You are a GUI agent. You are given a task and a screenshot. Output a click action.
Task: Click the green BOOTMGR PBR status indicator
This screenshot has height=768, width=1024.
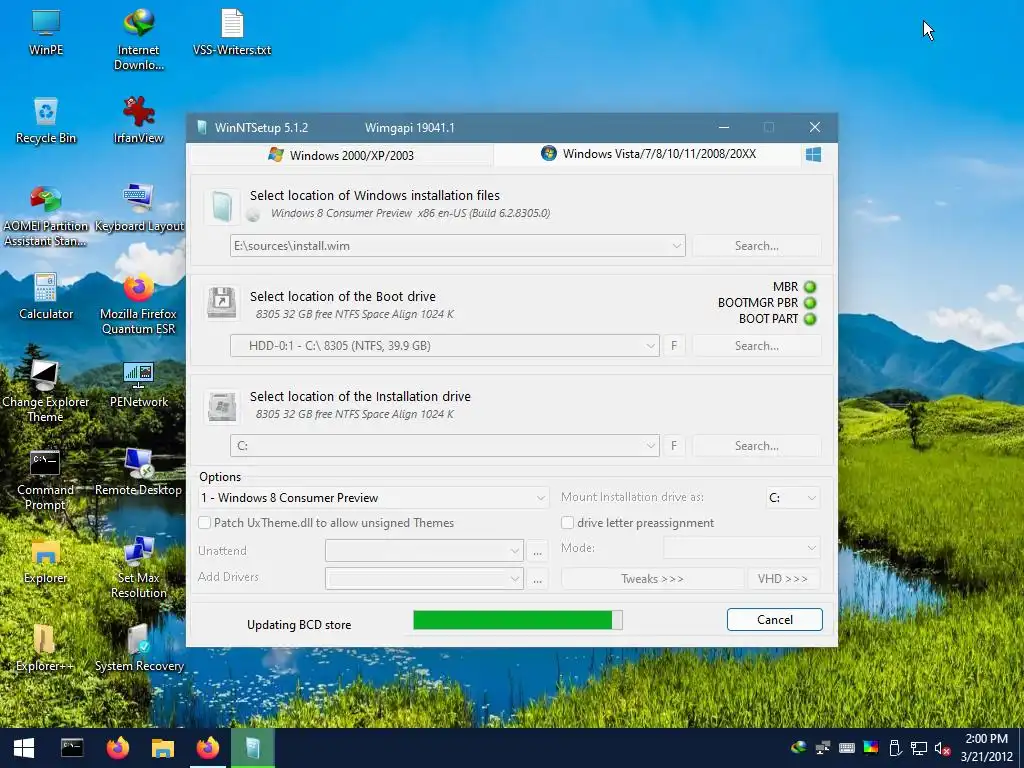(x=810, y=303)
